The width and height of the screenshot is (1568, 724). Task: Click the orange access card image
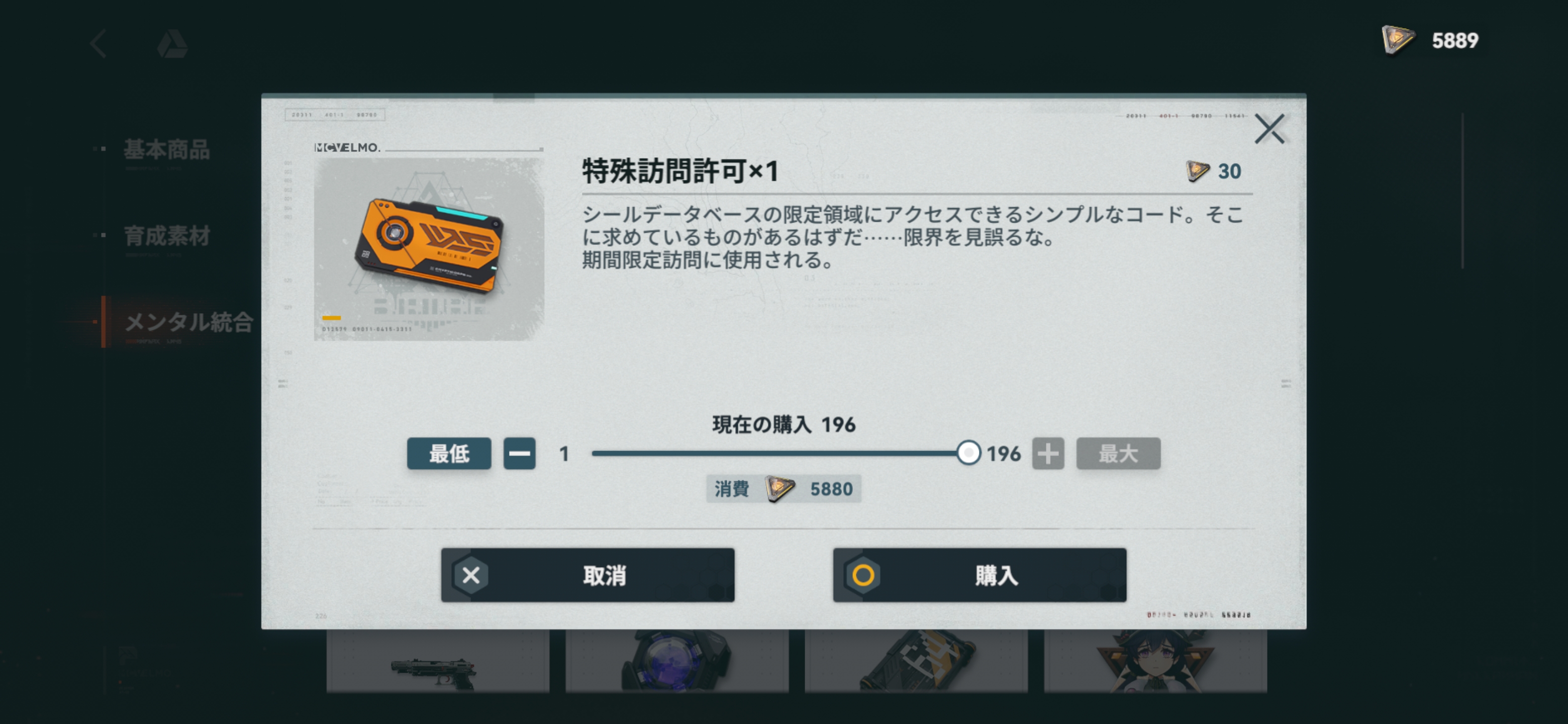429,249
